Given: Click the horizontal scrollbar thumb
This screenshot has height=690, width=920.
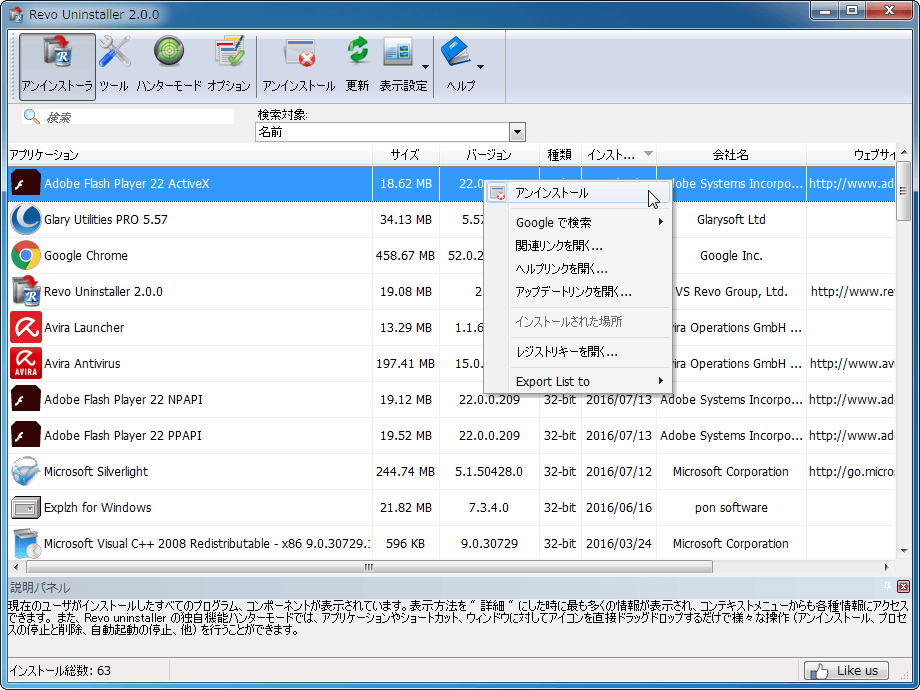Looking at the screenshot, I should (x=368, y=567).
